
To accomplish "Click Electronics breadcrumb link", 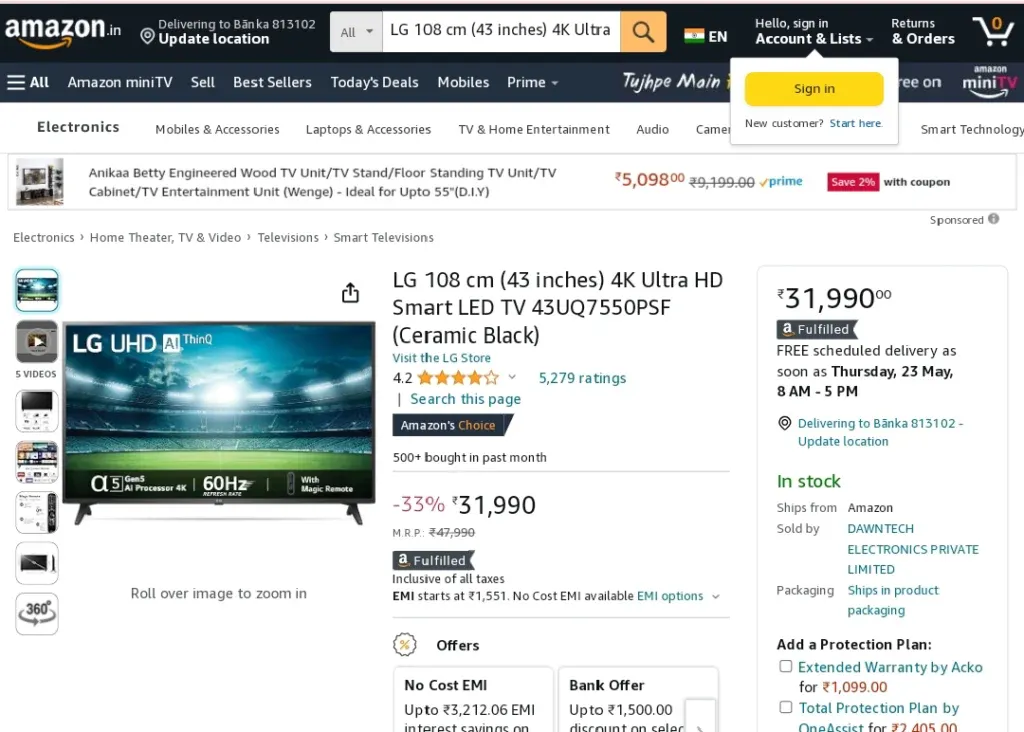I will click(x=44, y=238).
